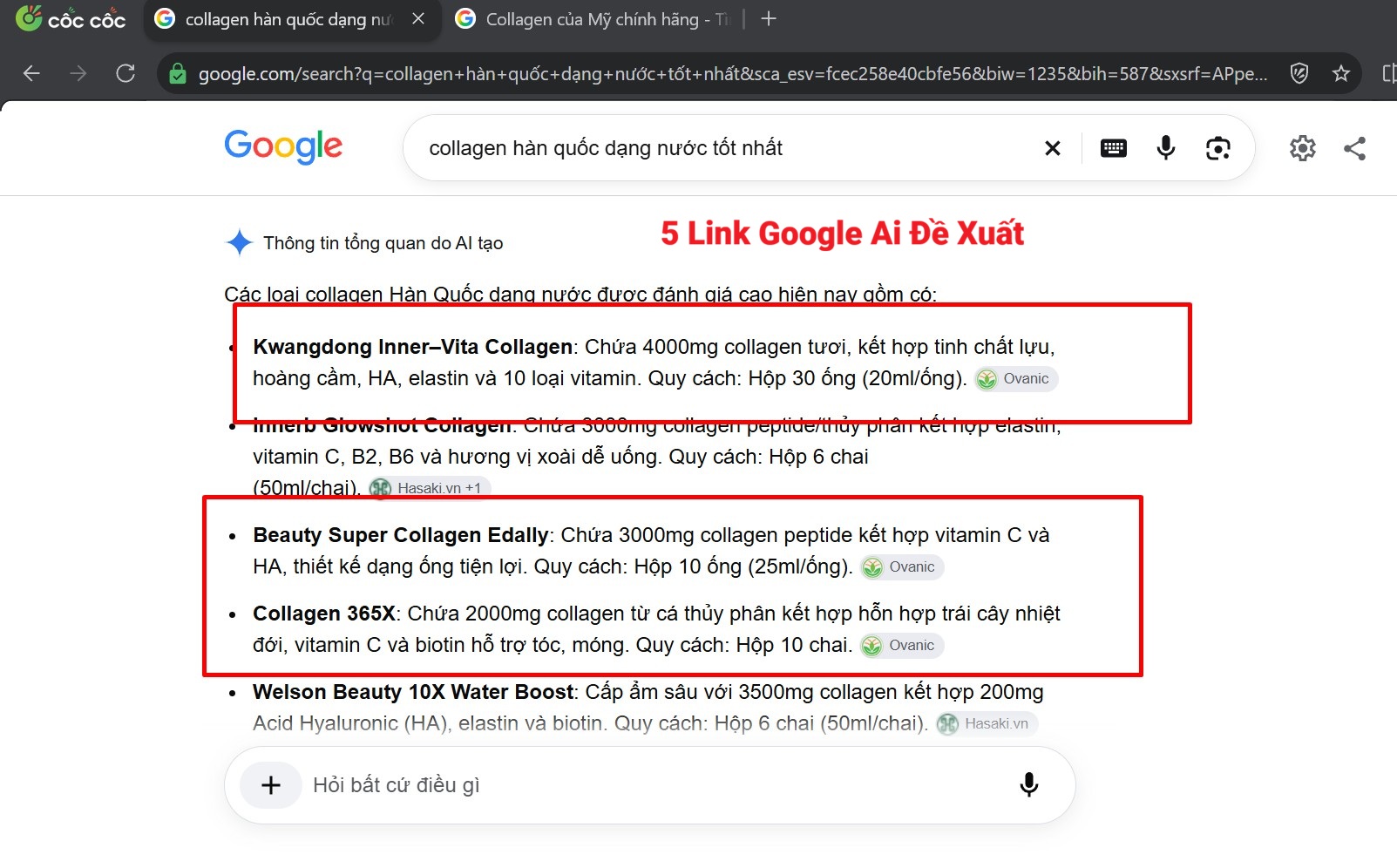Viewport: 1397px width, 868px height.
Task: Click the plus button in ask box
Action: tap(271, 785)
